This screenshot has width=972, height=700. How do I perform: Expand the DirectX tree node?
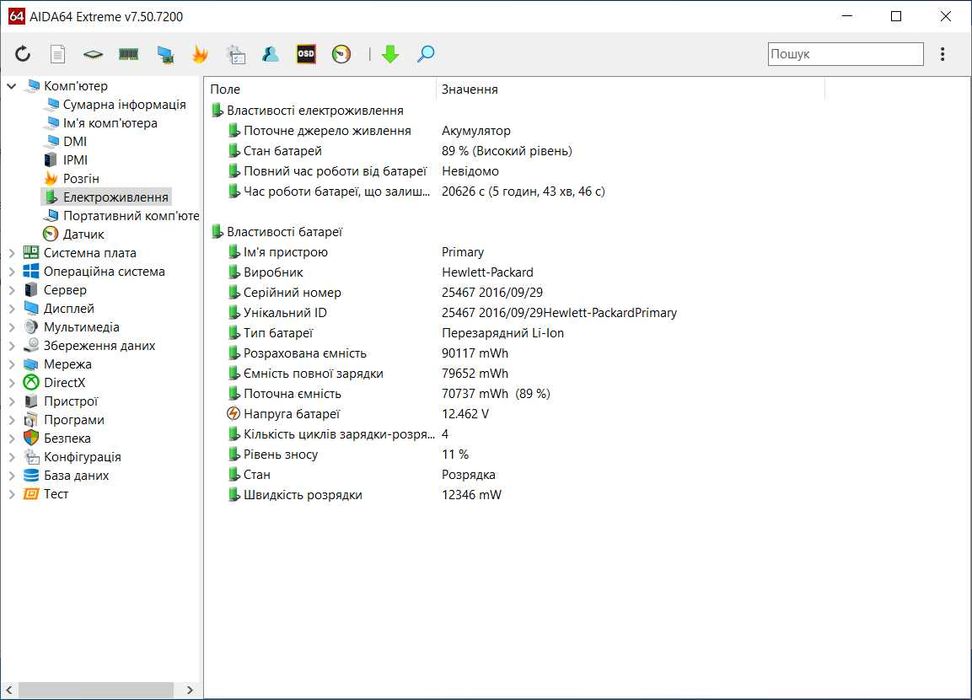11,383
